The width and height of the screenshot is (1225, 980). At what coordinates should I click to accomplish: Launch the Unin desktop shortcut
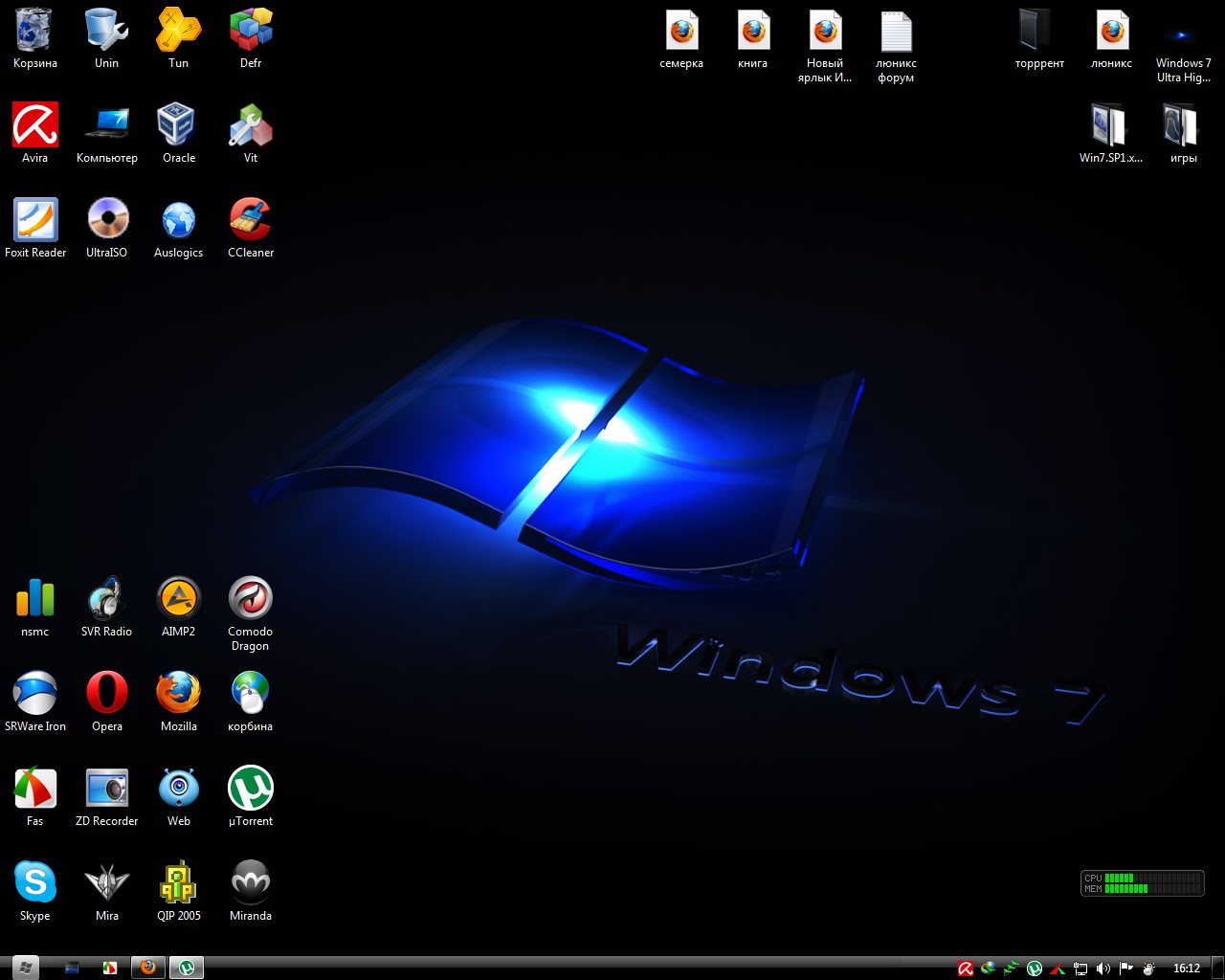(107, 38)
